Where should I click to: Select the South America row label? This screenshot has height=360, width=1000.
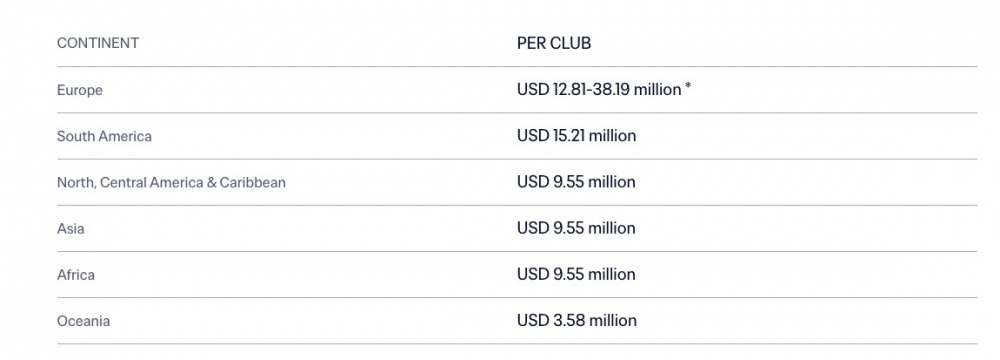(x=104, y=136)
